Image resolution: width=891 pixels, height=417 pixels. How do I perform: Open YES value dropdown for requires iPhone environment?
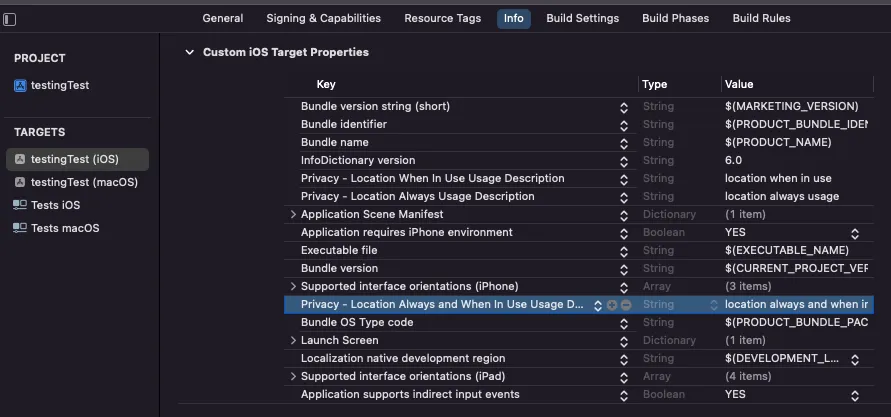coord(854,233)
